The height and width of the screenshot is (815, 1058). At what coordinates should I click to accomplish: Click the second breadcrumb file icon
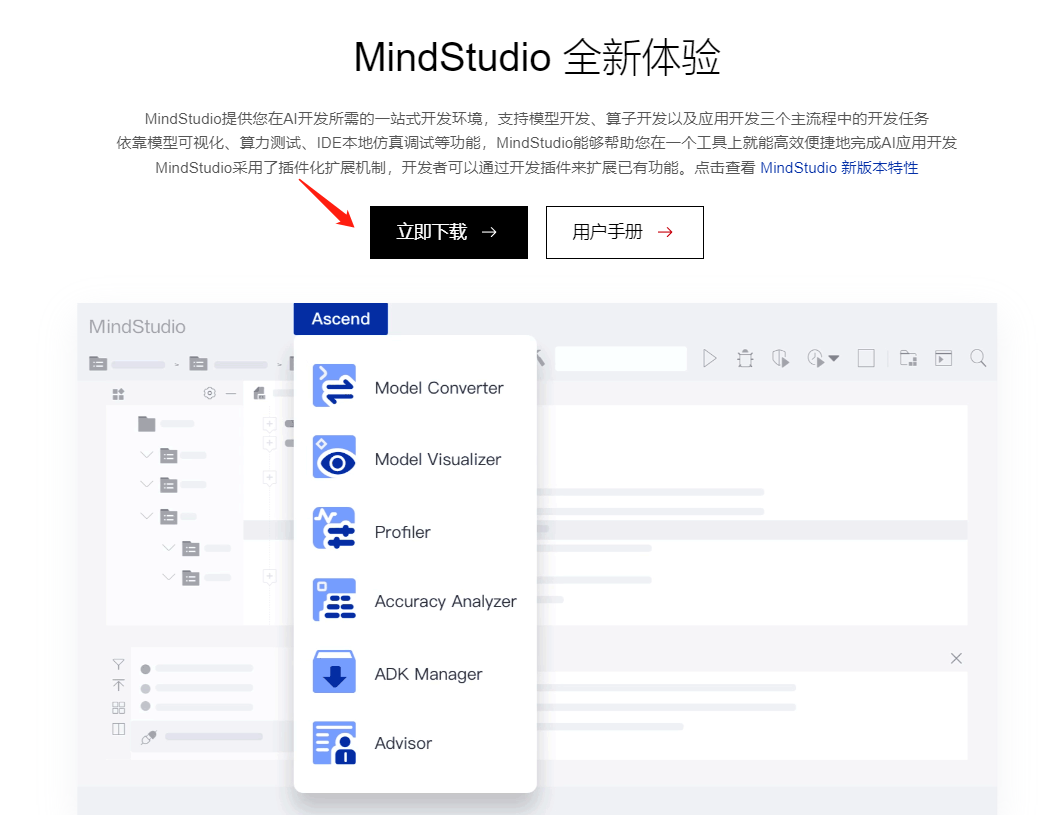click(198, 364)
